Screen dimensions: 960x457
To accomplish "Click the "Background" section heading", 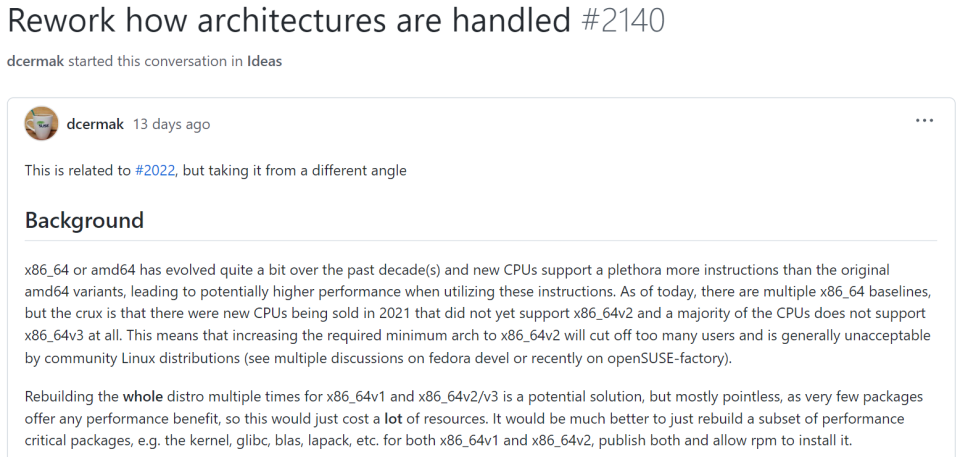I will (x=84, y=220).
